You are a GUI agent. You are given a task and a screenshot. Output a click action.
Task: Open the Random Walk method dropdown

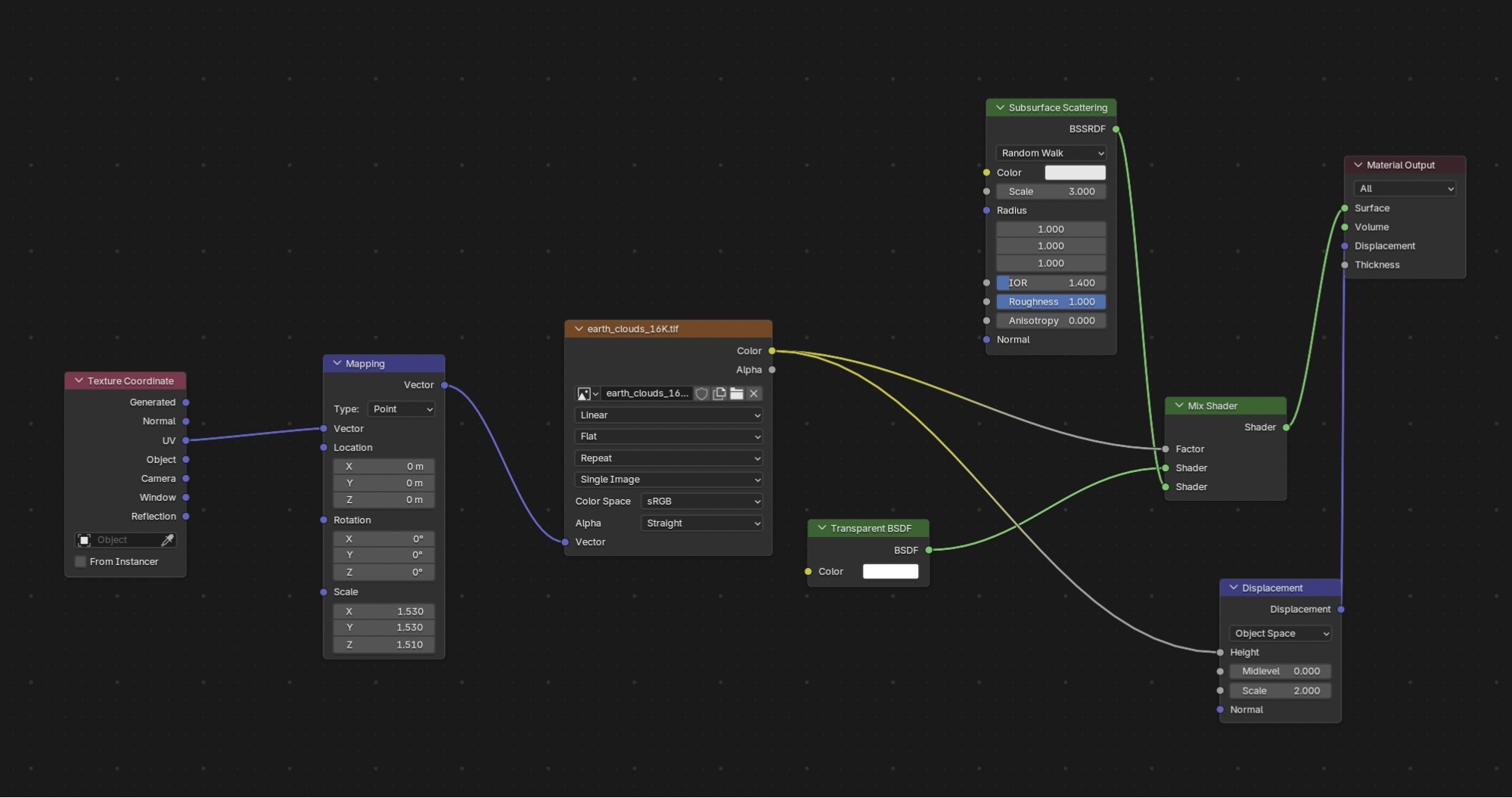[x=1051, y=154]
